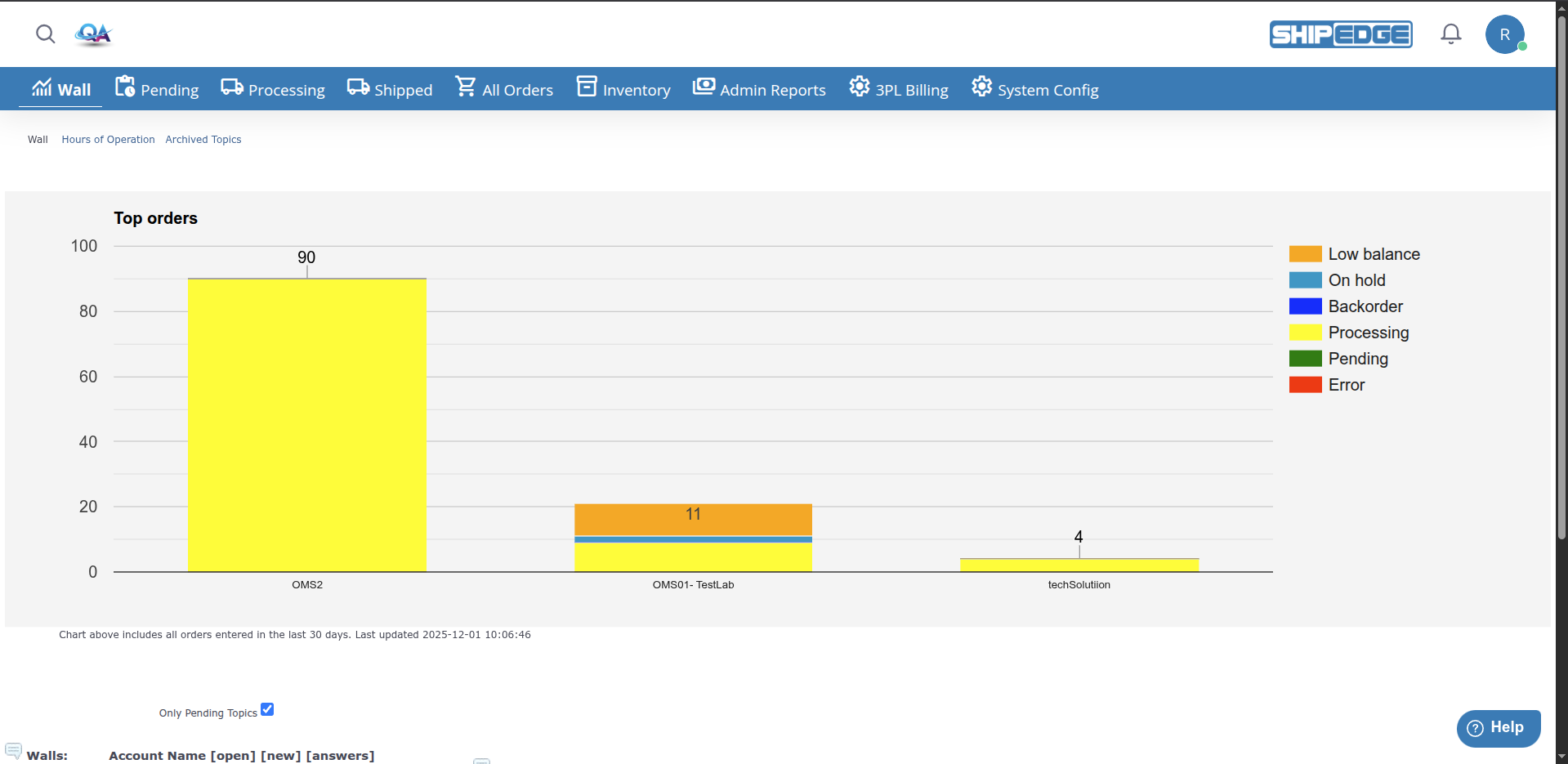This screenshot has height=764, width=1568.
Task: Click the ShipEdge logo
Action: [1340, 34]
